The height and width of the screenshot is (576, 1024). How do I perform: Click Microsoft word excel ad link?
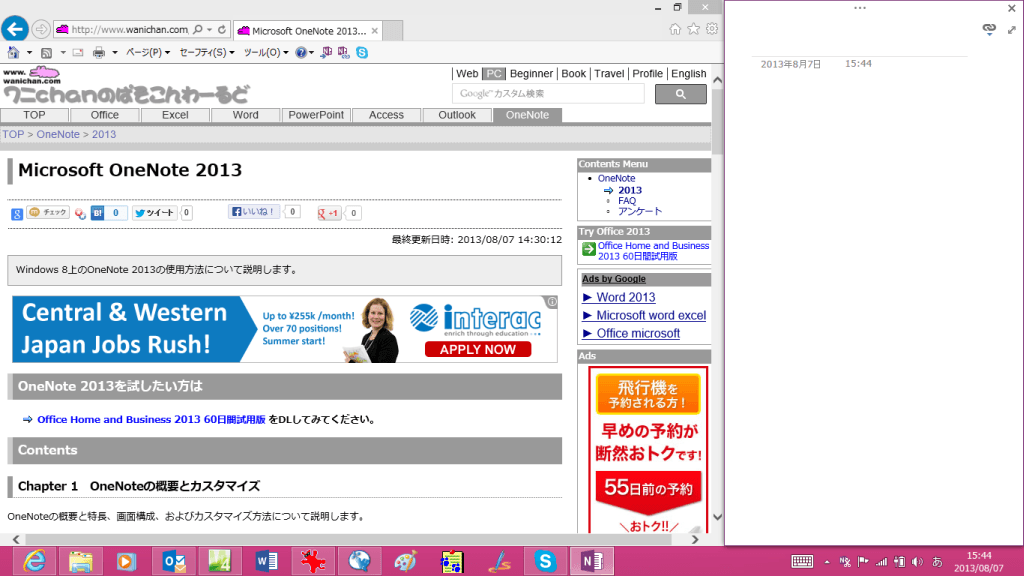click(650, 315)
